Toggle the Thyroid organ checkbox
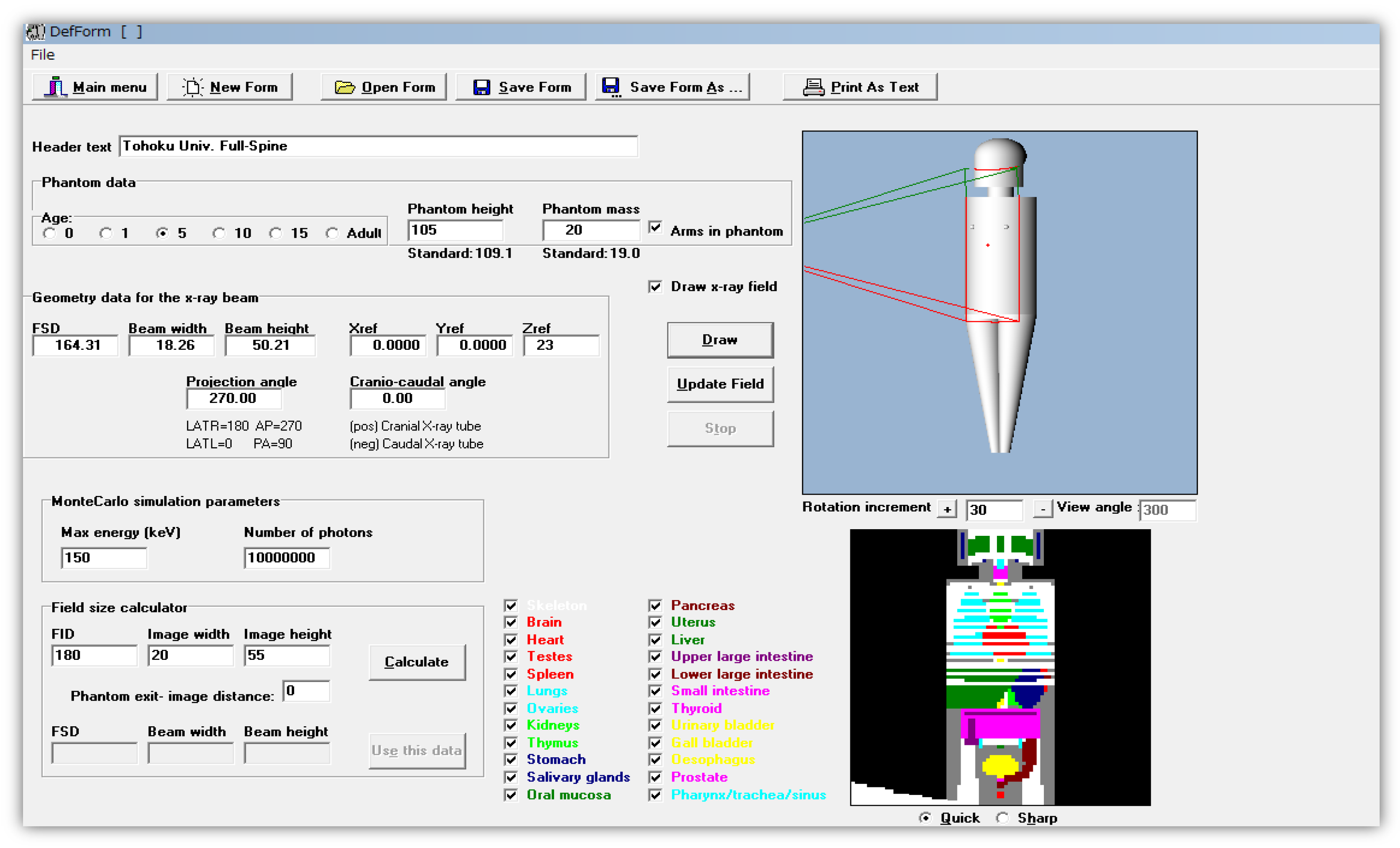The height and width of the screenshot is (848, 1400). [655, 708]
